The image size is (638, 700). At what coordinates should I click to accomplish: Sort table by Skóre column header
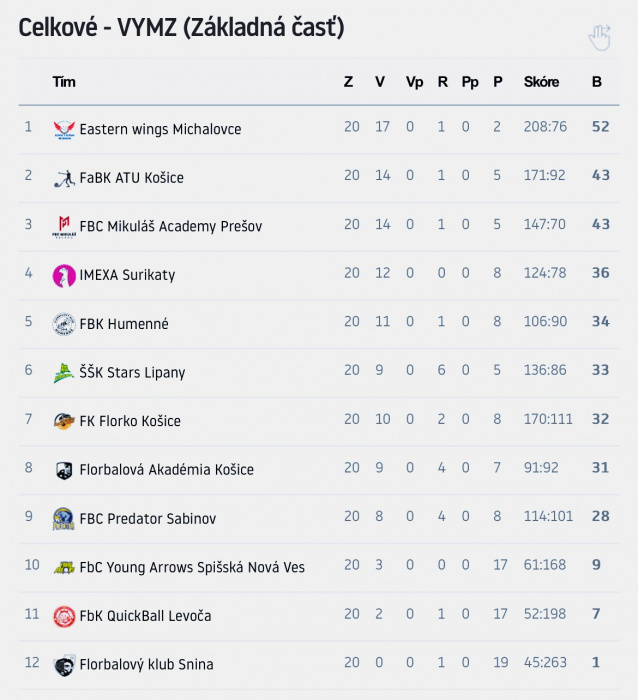(541, 82)
